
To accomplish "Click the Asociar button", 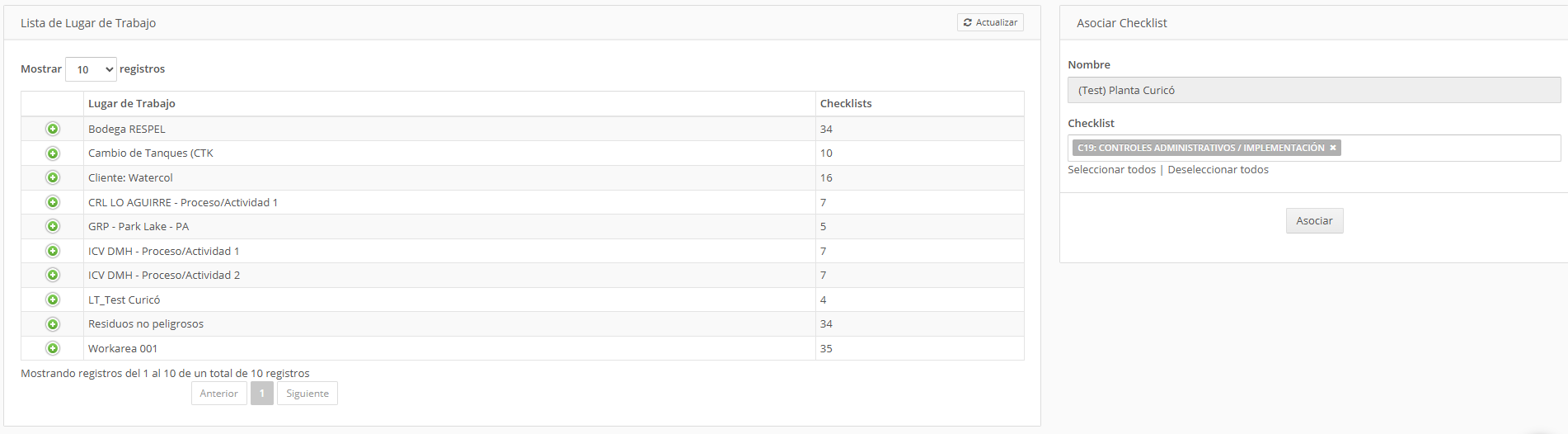I will [1314, 220].
